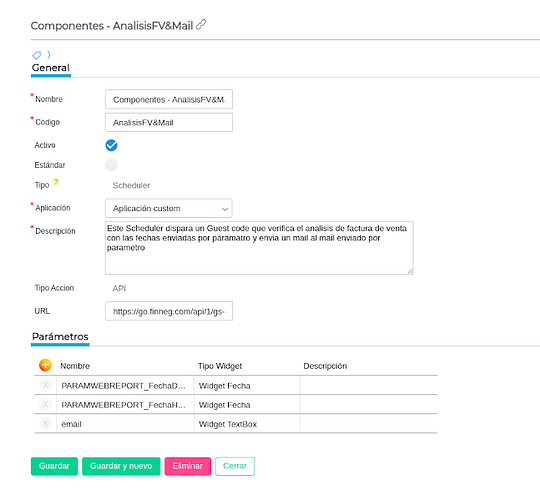Click the Descripción text area resize handle

click(410, 271)
